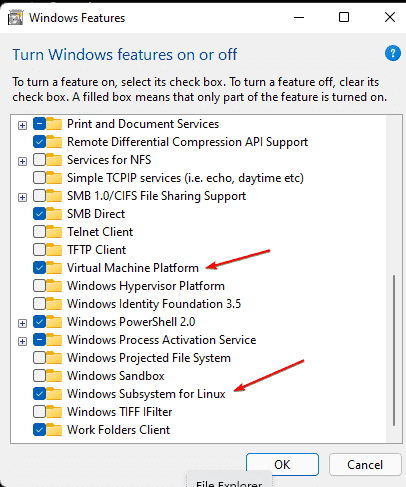Expand SMB 1.0/CIFS File Sharing Support
This screenshot has height=487, width=406.
22,197
